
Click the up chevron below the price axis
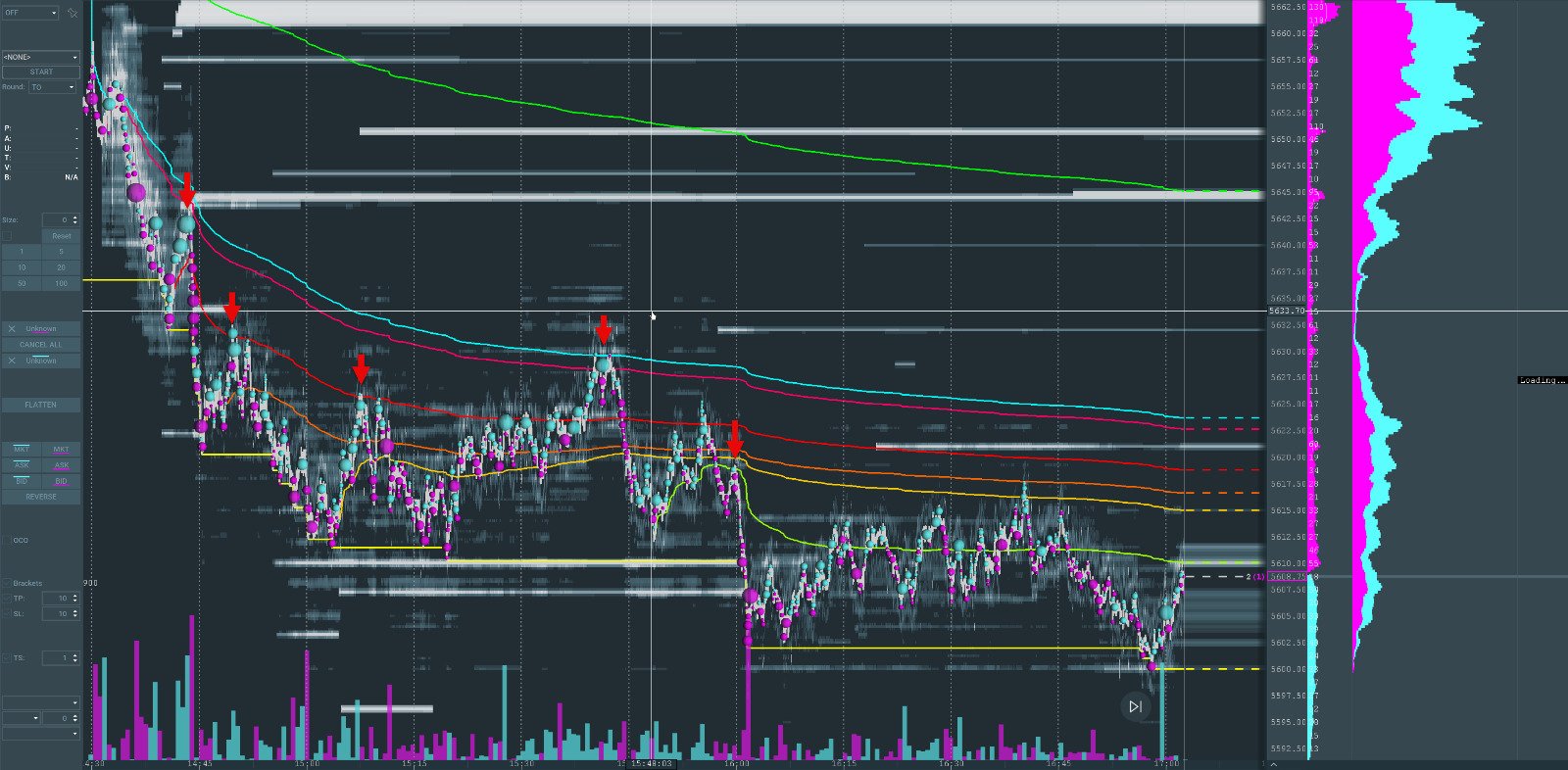(1273, 764)
